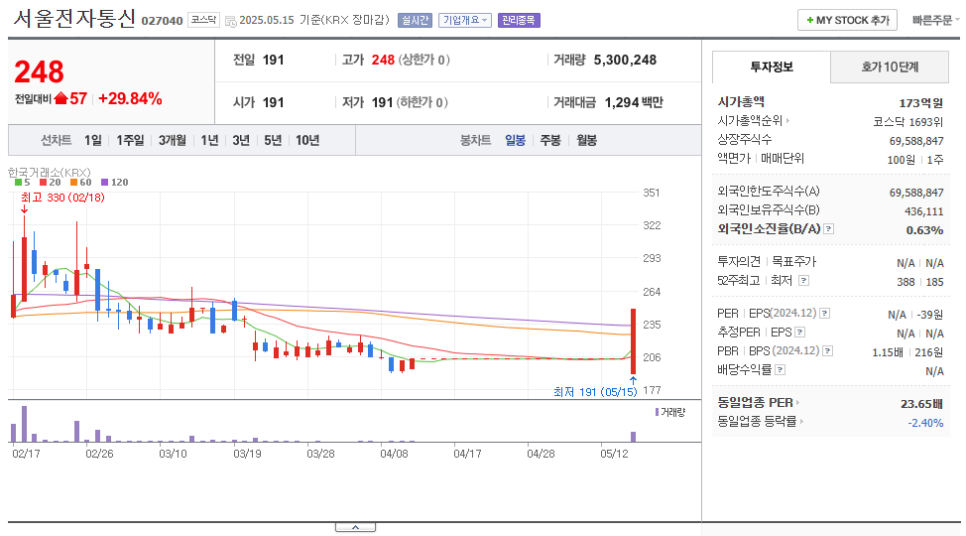Click help icon beside PER EPS(2024.12)
This screenshot has height=536, width=966.
tap(824, 314)
